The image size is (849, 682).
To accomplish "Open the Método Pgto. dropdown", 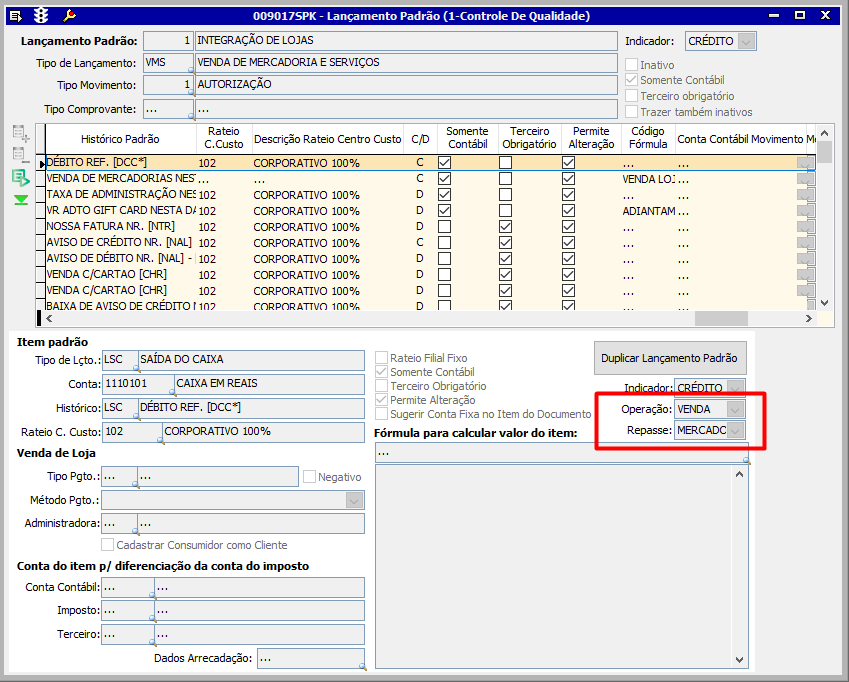I will 354,500.
